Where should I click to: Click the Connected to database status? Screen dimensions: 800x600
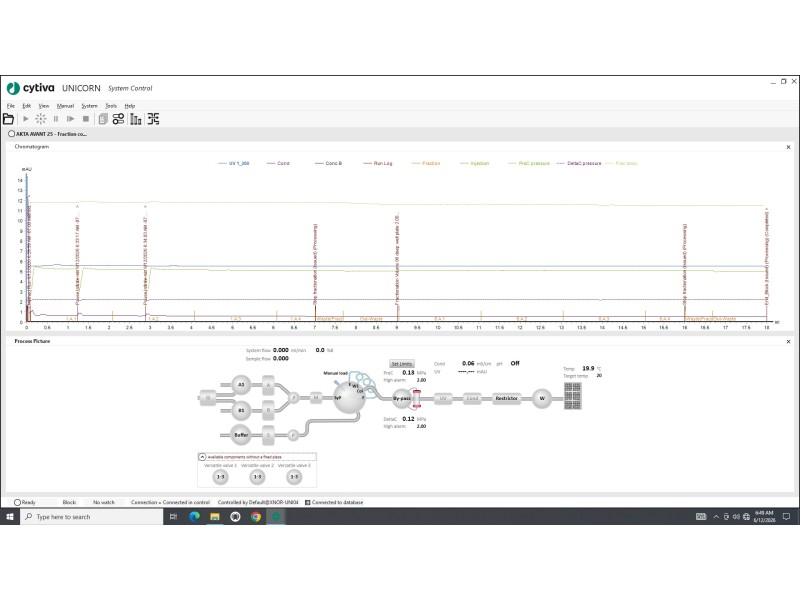tap(334, 502)
